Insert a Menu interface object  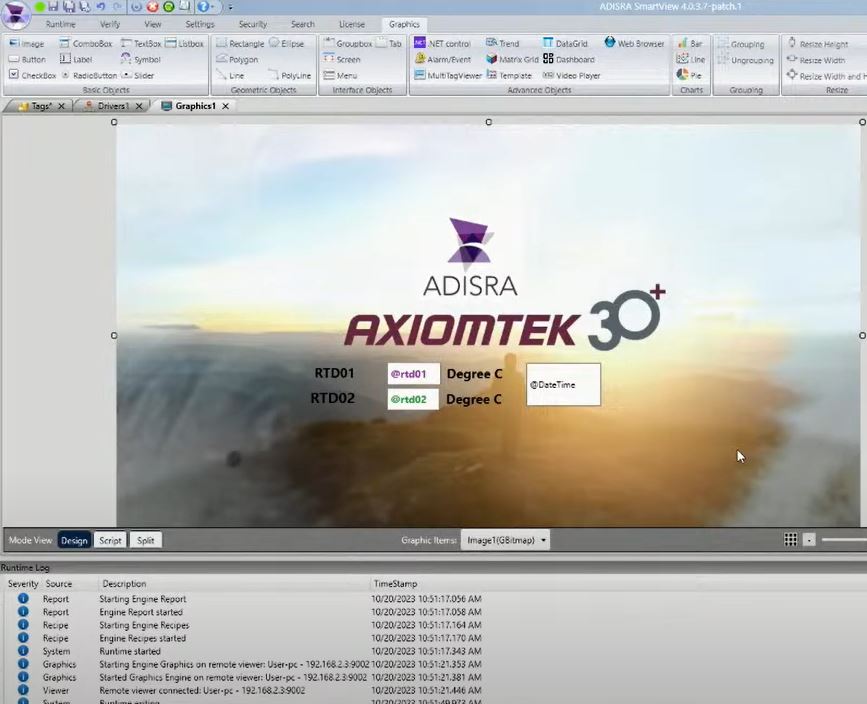click(x=340, y=75)
